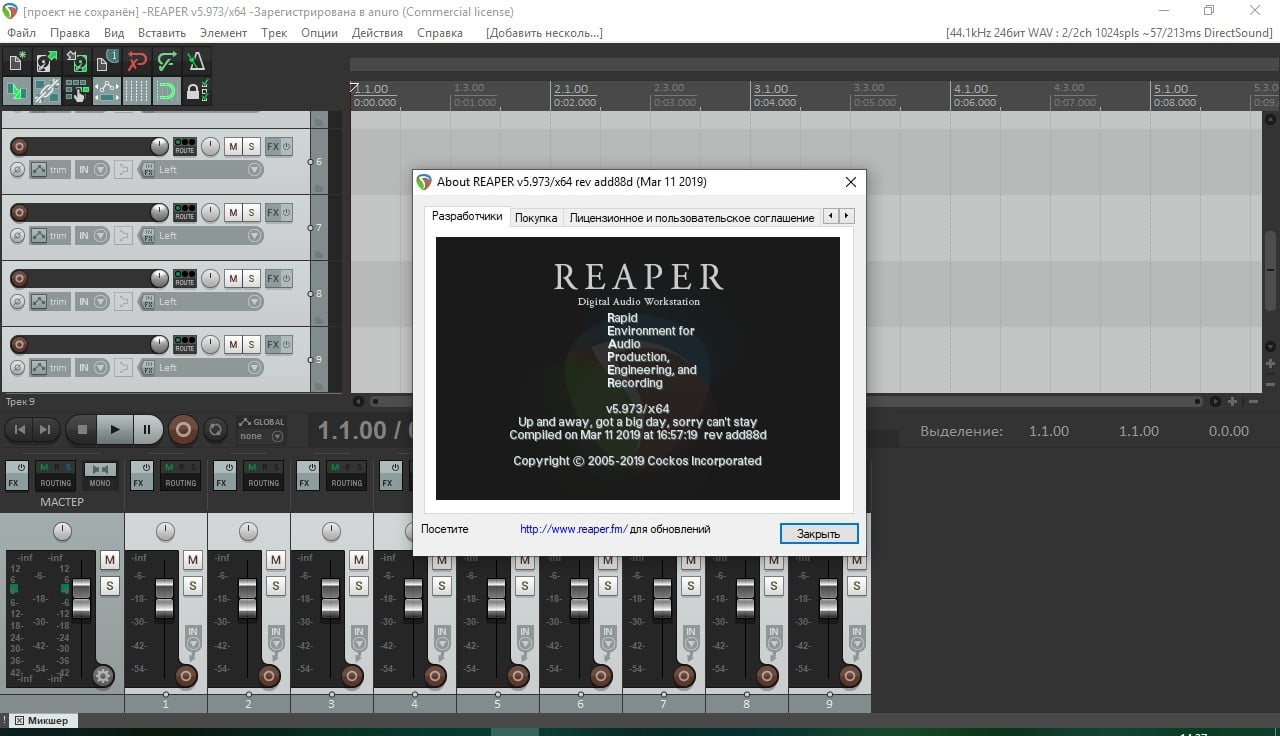Open the Трек menu
Image resolution: width=1280 pixels, height=736 pixels.
click(274, 32)
